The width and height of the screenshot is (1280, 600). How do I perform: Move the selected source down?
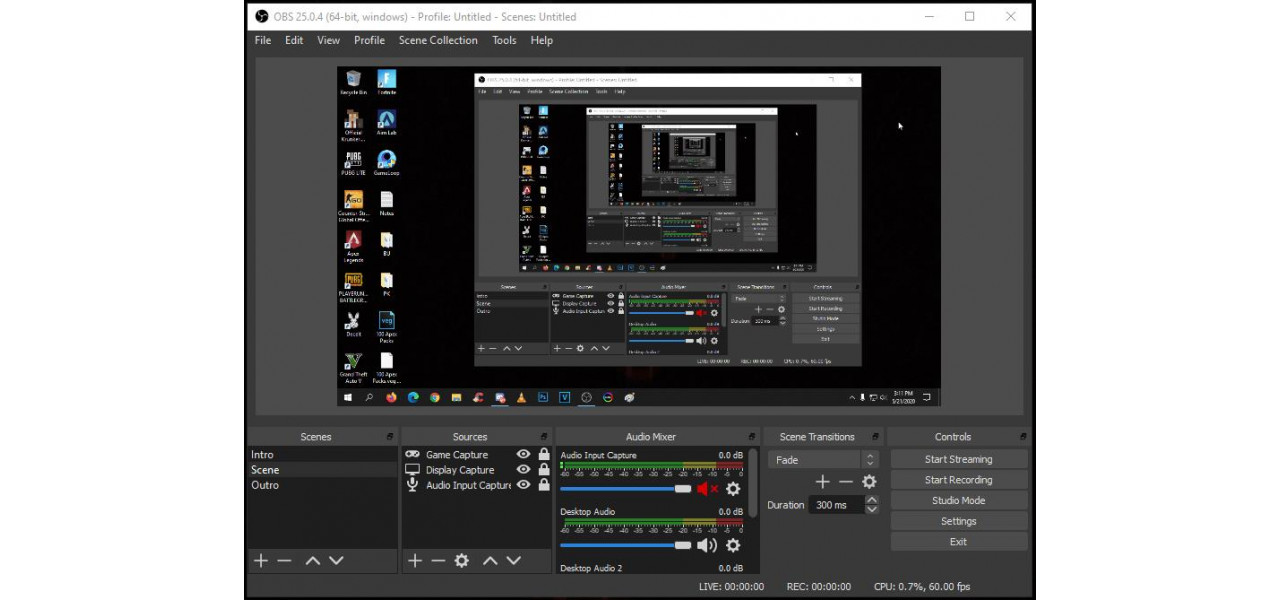[514, 561]
